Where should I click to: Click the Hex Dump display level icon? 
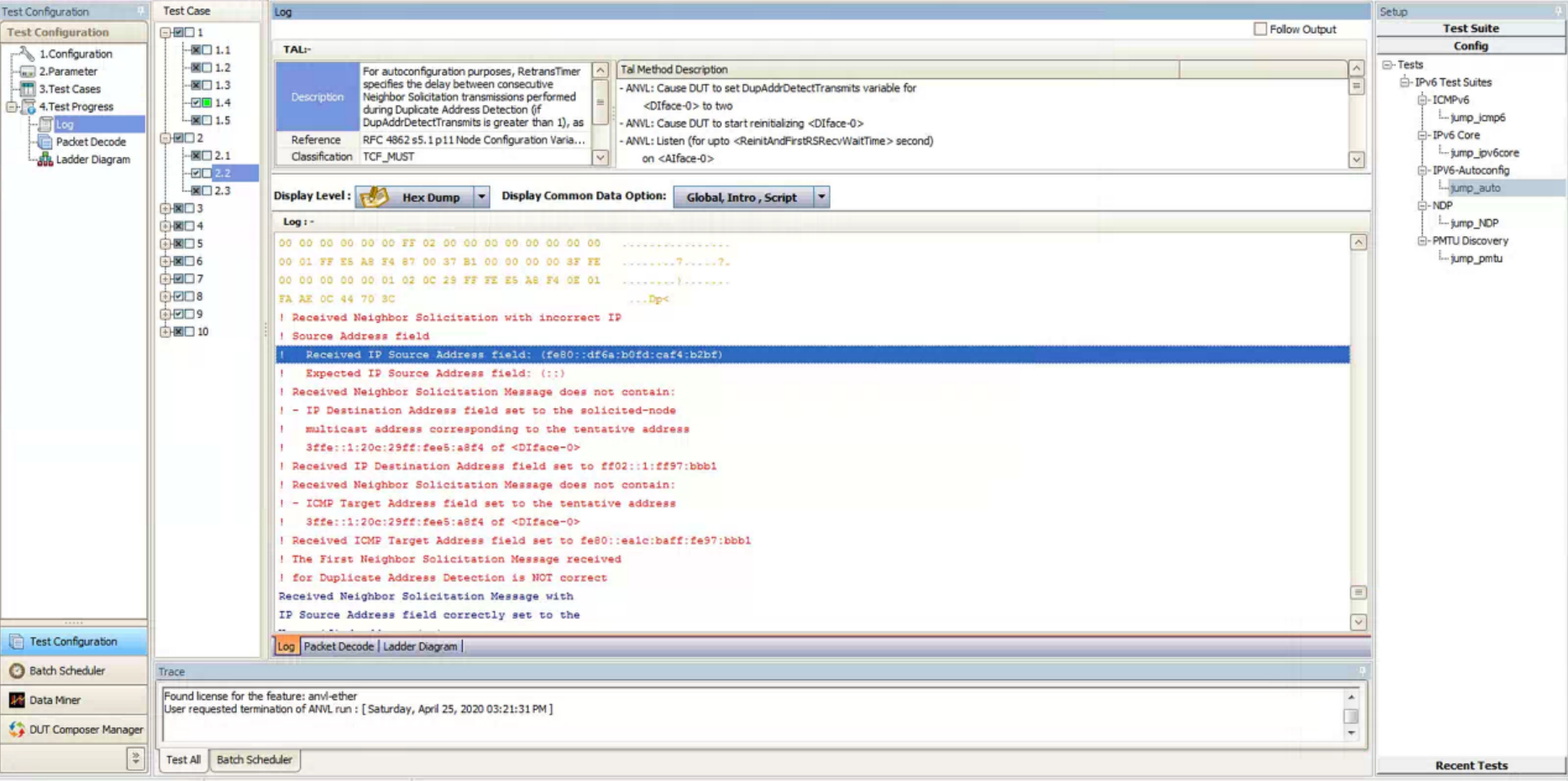click(374, 197)
